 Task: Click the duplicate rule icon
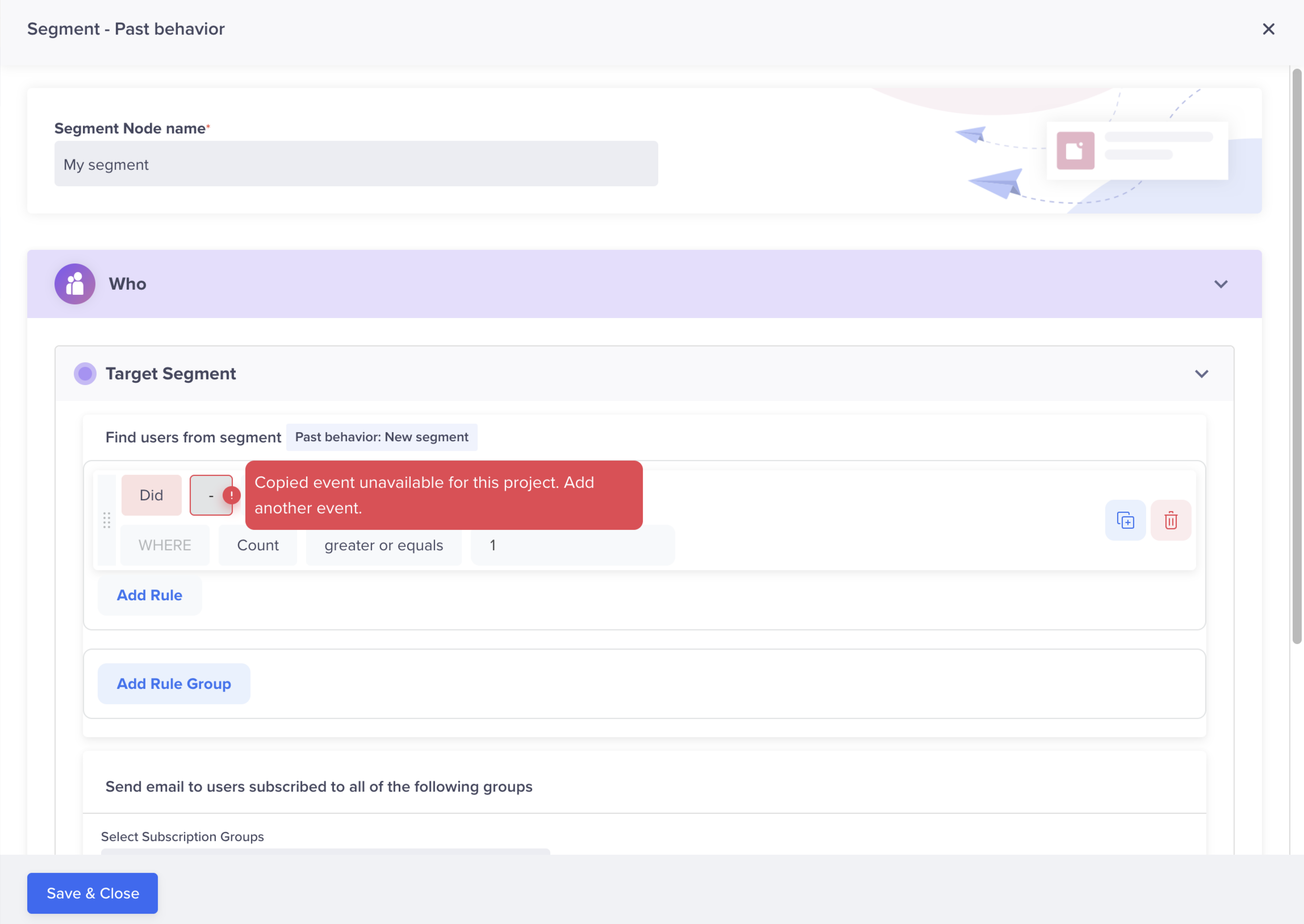click(1125, 520)
